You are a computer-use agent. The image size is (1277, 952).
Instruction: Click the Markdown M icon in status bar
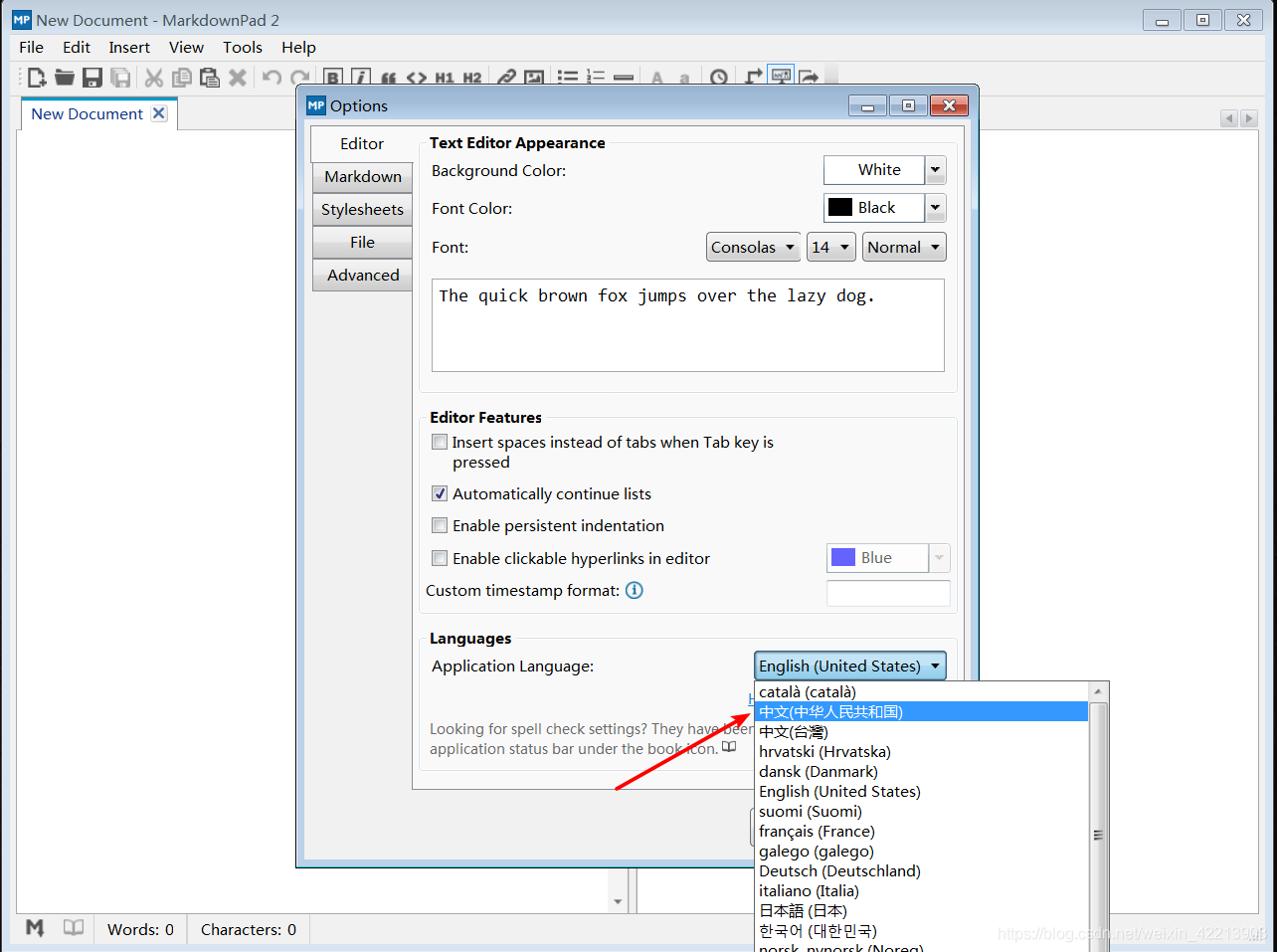35,928
